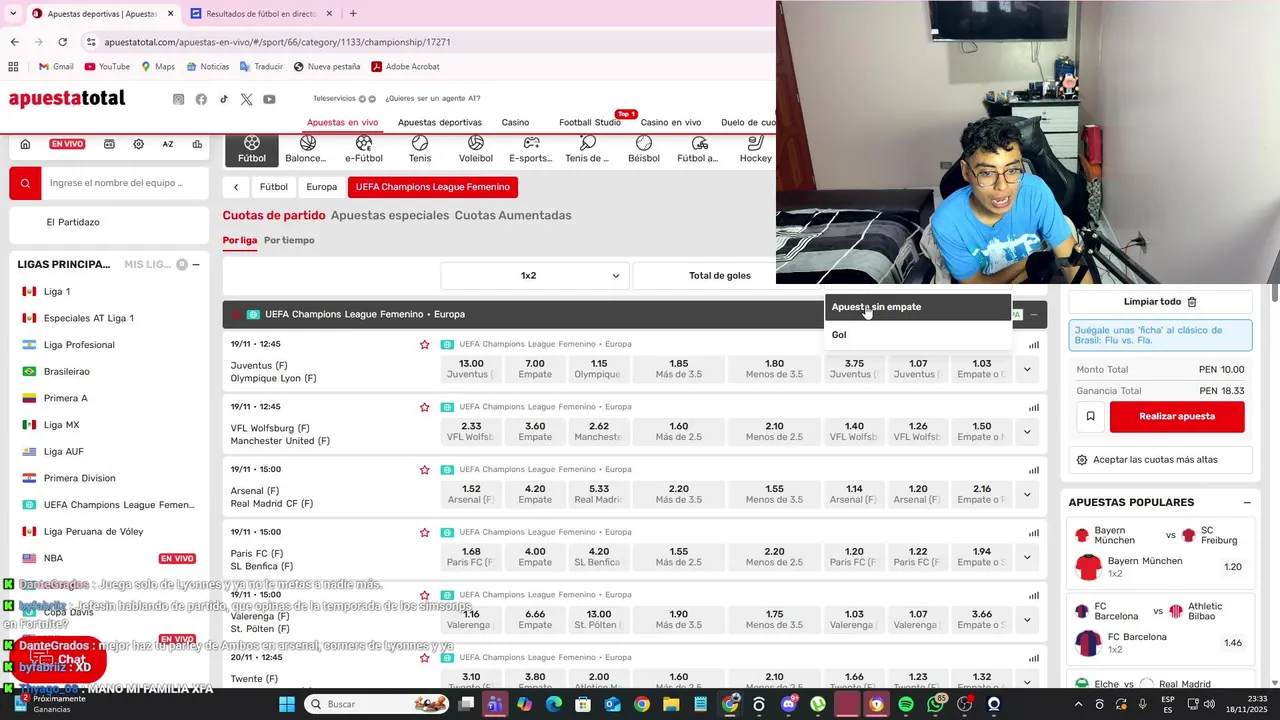Click the Realizar apuesta button
The height and width of the screenshot is (720, 1280).
point(1177,416)
